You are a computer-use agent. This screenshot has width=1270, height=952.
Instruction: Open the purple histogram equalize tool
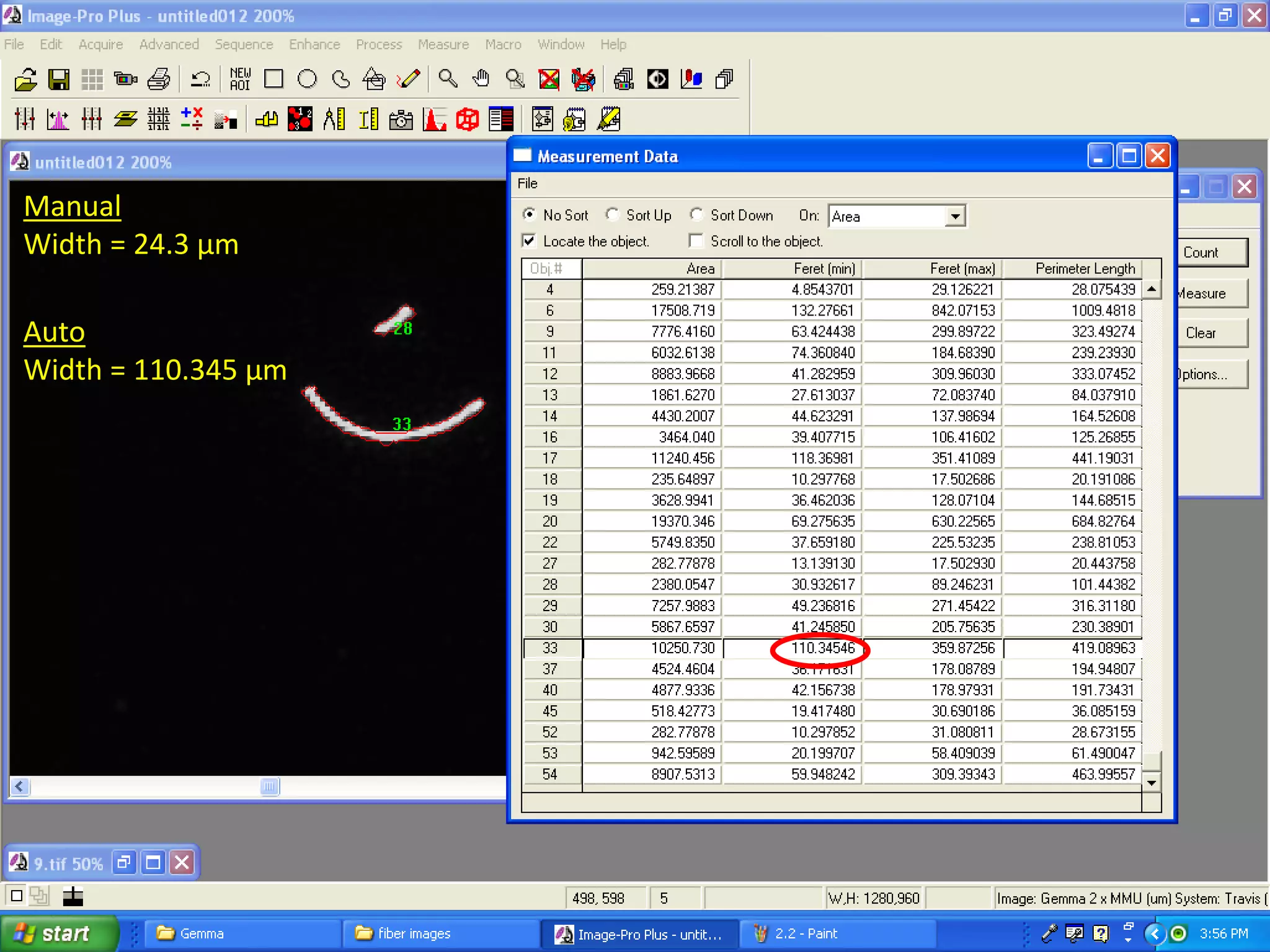coord(58,118)
